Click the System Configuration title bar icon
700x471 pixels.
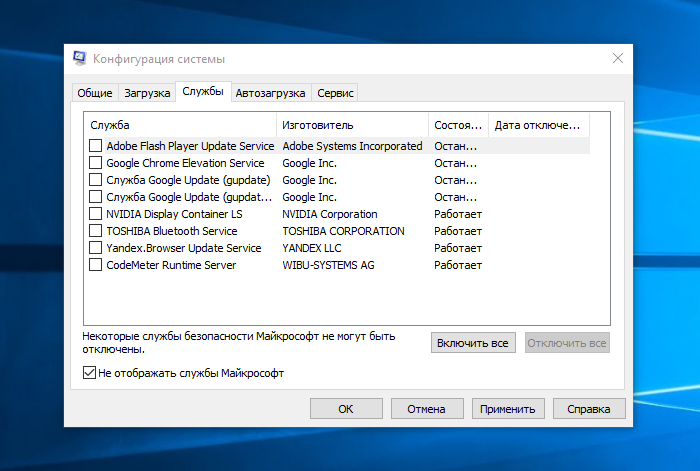(80, 58)
